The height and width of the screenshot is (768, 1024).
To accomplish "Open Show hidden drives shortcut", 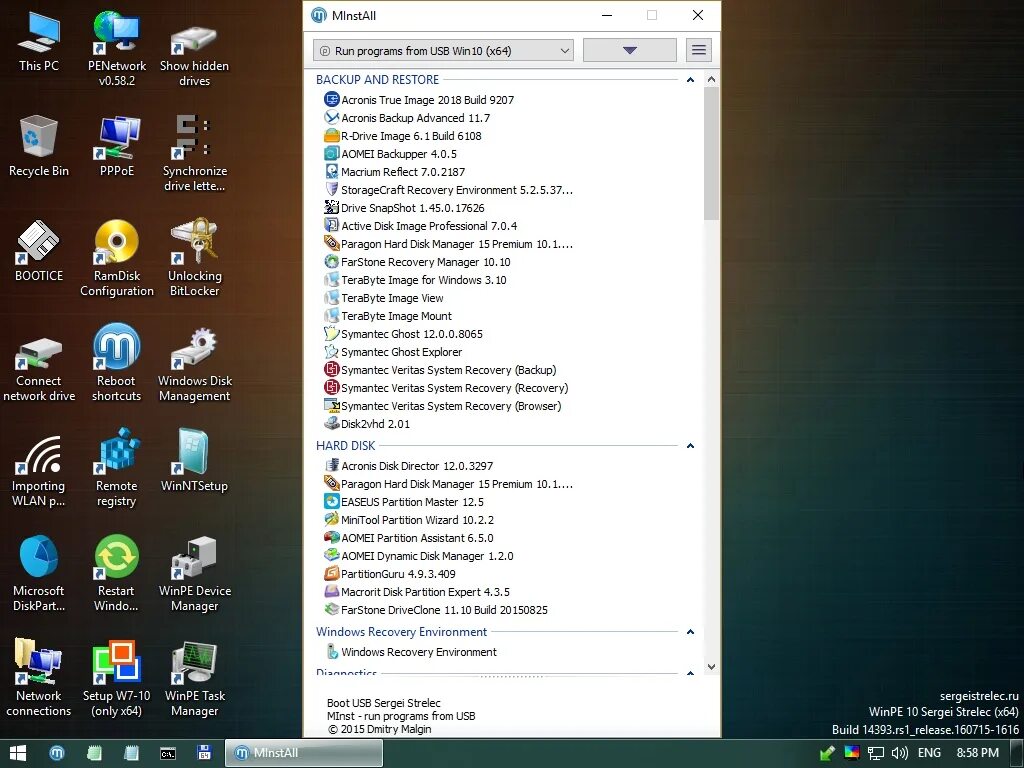I will coord(195,56).
